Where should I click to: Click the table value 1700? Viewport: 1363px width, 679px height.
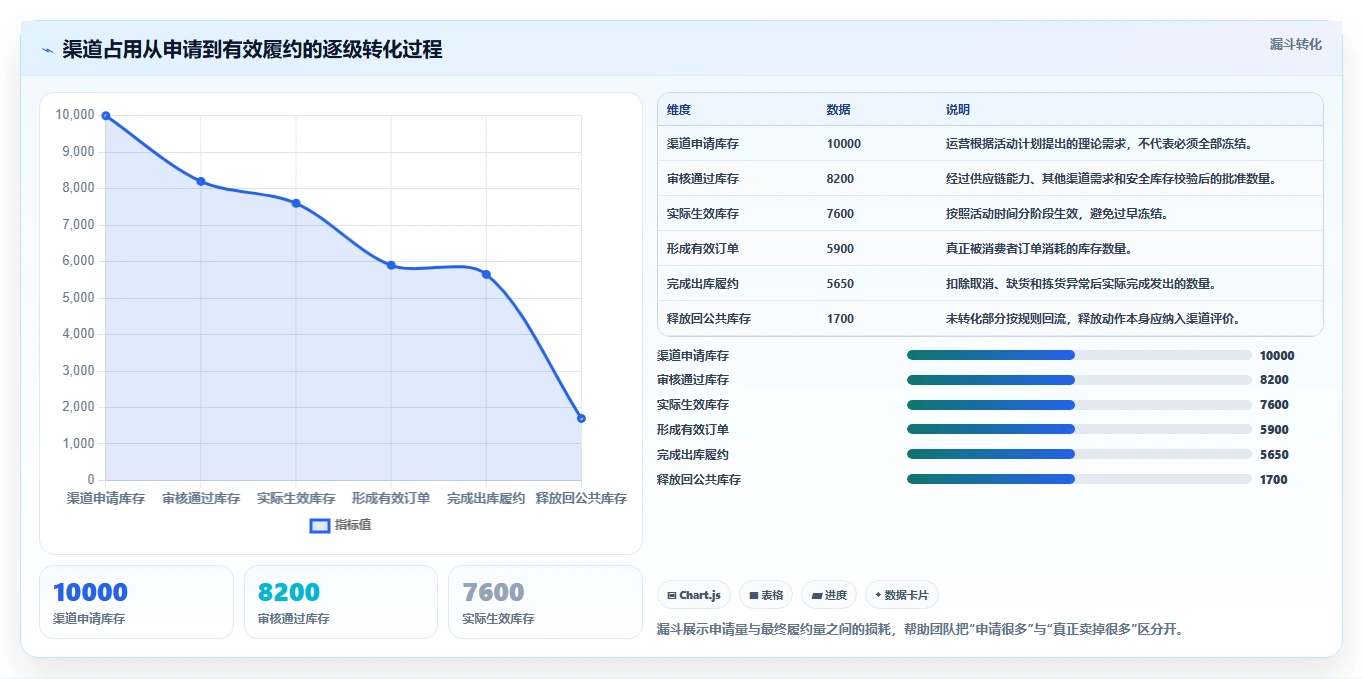pos(840,319)
